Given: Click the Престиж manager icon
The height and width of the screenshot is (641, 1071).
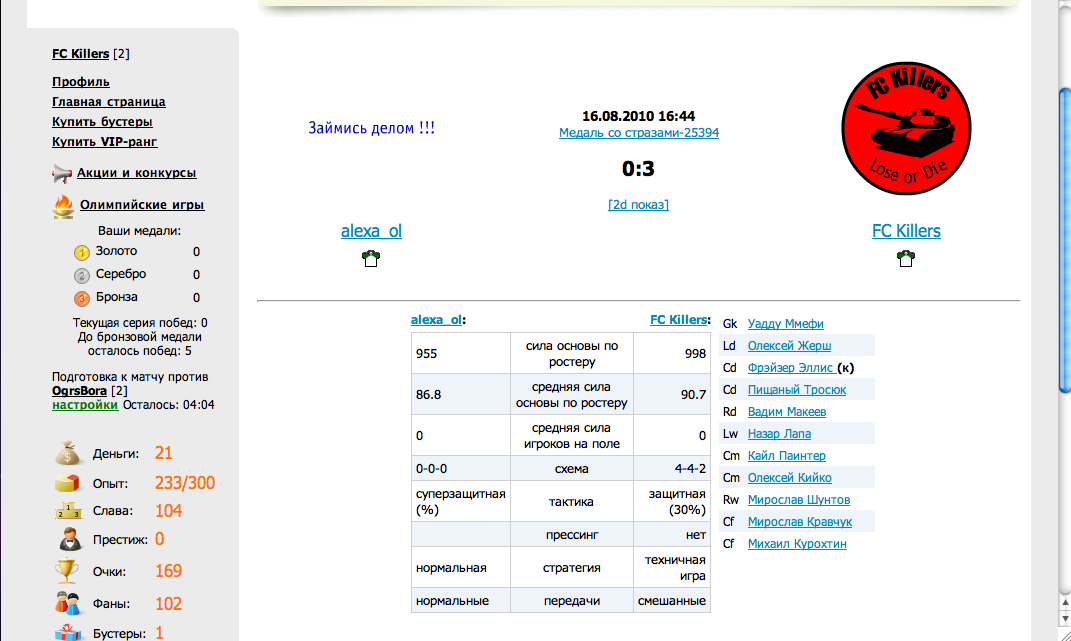Looking at the screenshot, I should [x=67, y=540].
